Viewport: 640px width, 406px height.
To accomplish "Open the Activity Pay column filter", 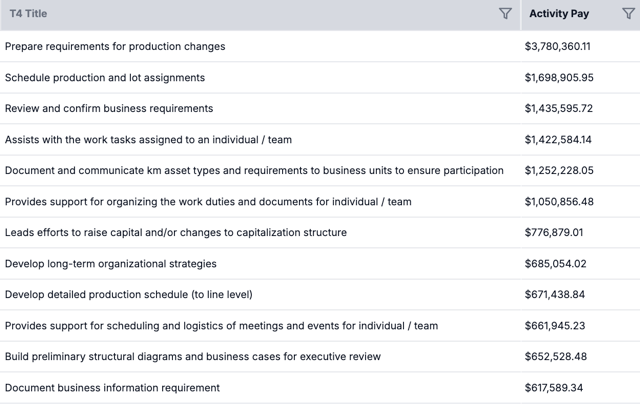I will (628, 14).
